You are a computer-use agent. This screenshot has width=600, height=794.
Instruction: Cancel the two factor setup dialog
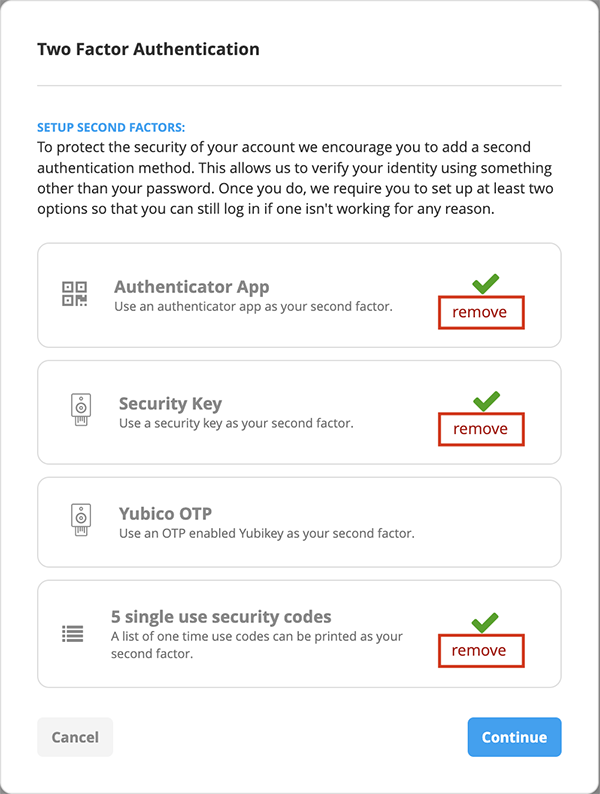tap(75, 737)
